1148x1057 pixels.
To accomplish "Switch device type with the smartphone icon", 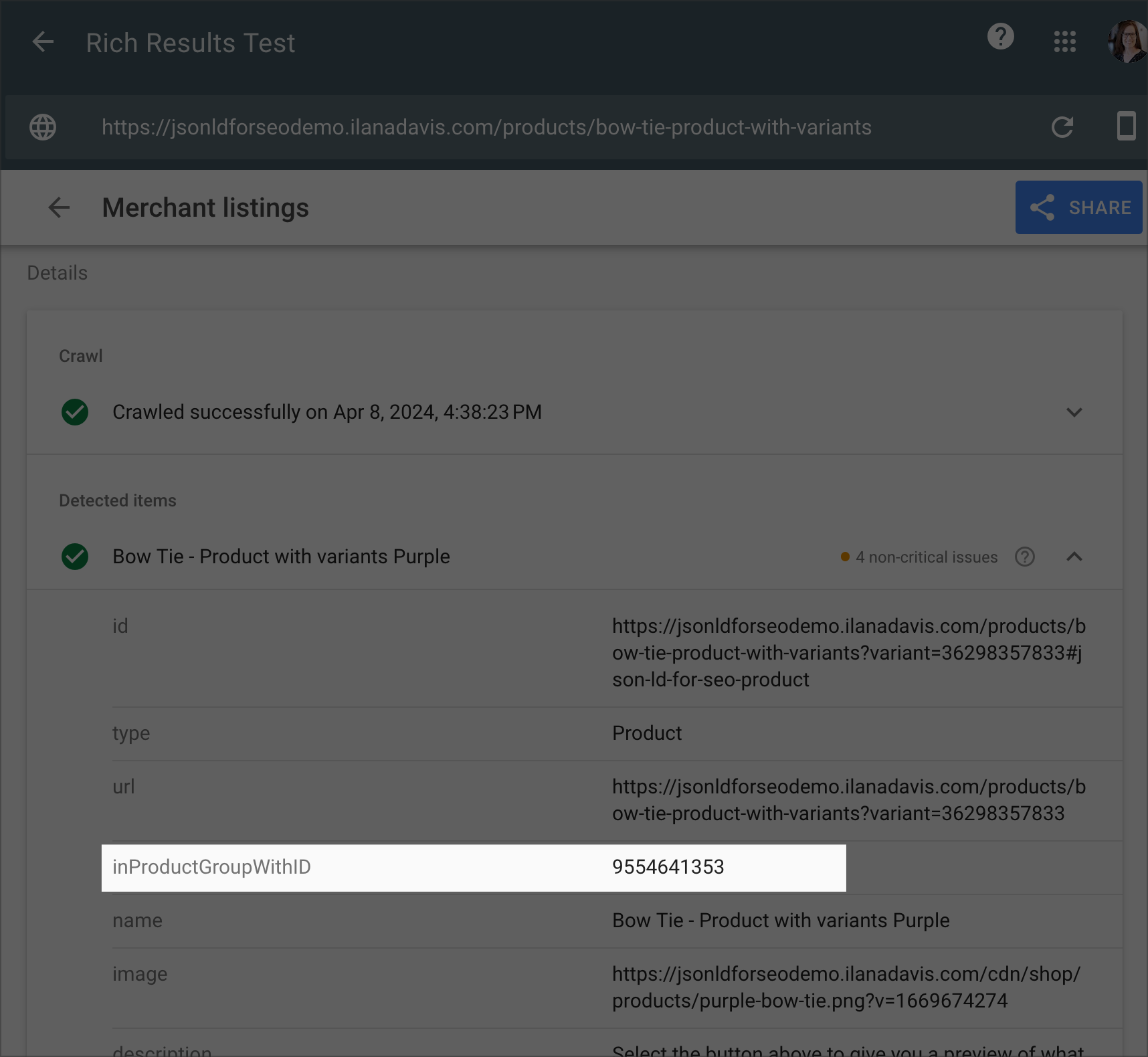I will point(1127,126).
